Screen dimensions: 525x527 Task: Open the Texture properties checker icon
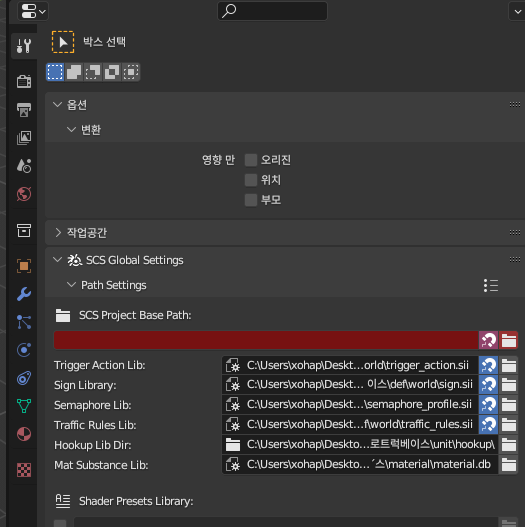pyautogui.click(x=24, y=470)
